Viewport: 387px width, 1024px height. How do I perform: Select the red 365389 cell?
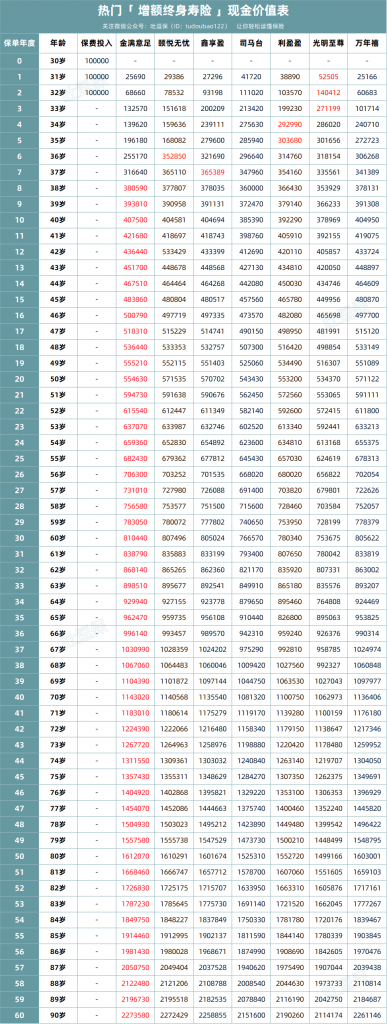point(213,171)
